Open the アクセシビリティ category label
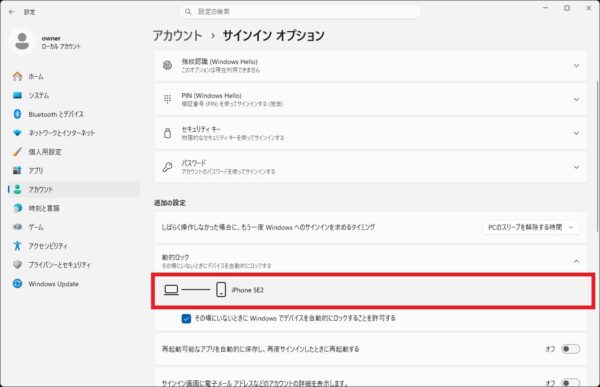The height and width of the screenshot is (387, 600). click(48, 246)
